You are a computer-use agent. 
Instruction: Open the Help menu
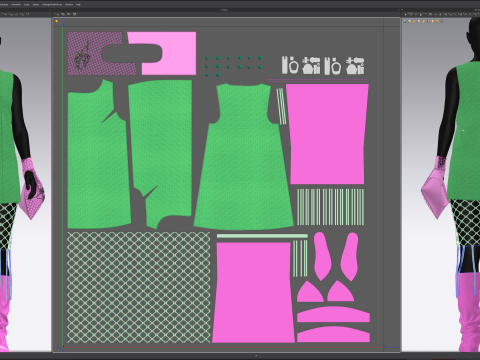78,5
